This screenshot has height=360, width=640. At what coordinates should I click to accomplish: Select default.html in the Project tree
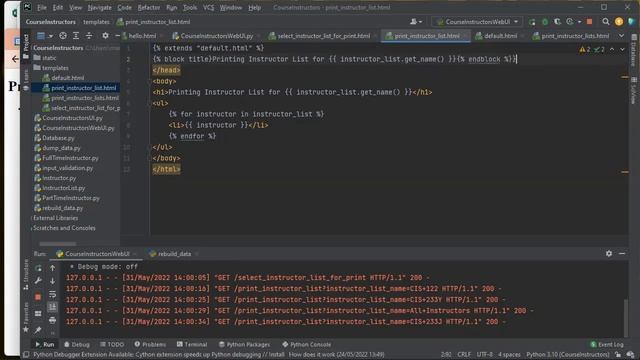68,78
